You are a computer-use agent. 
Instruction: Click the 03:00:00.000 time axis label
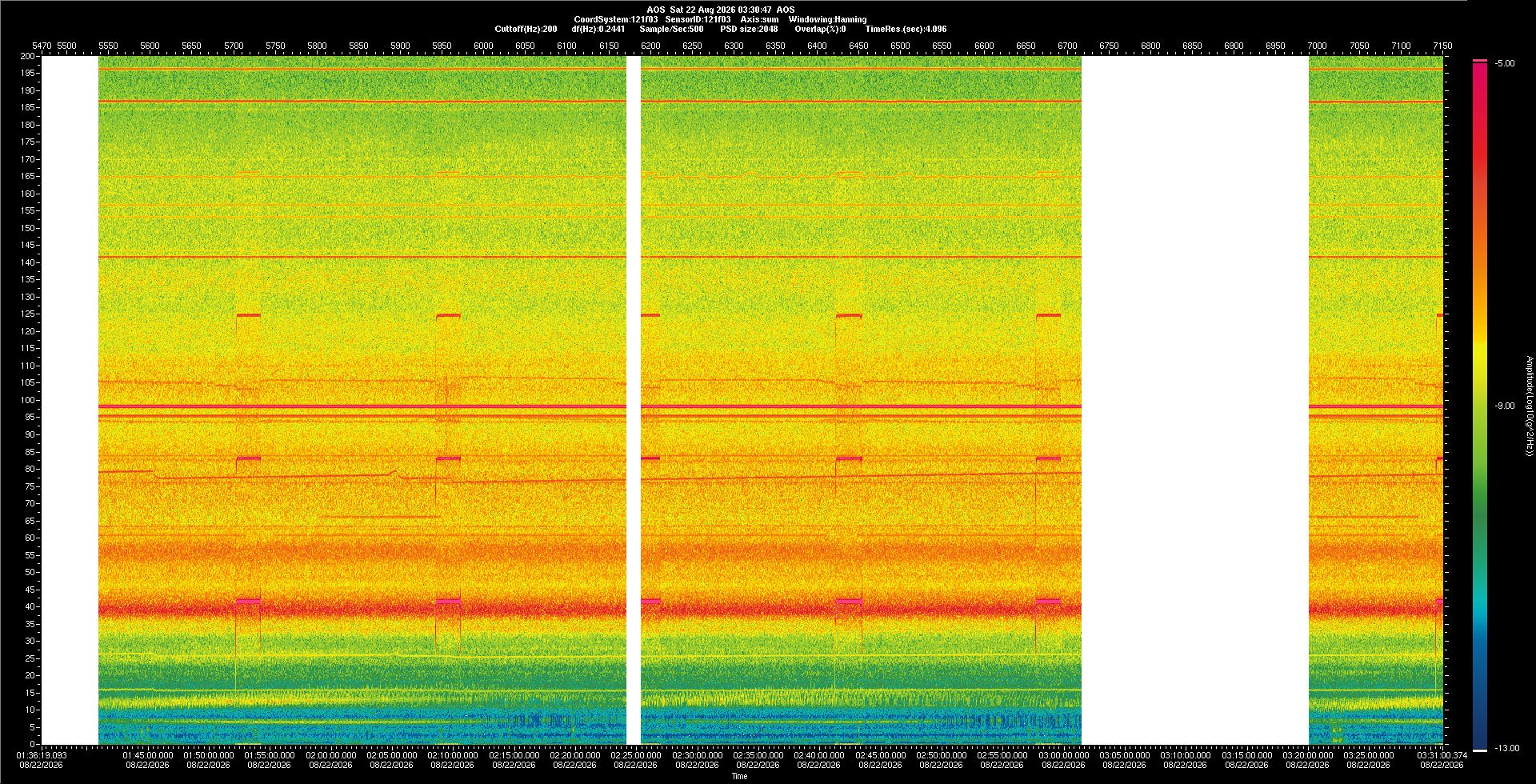(x=1063, y=754)
